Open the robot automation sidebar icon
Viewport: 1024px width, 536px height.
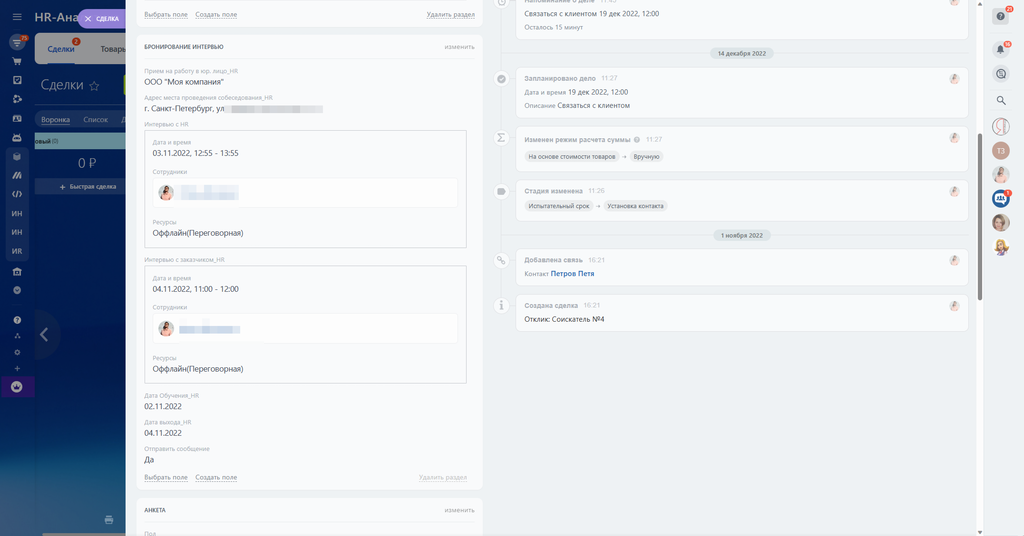click(x=17, y=138)
